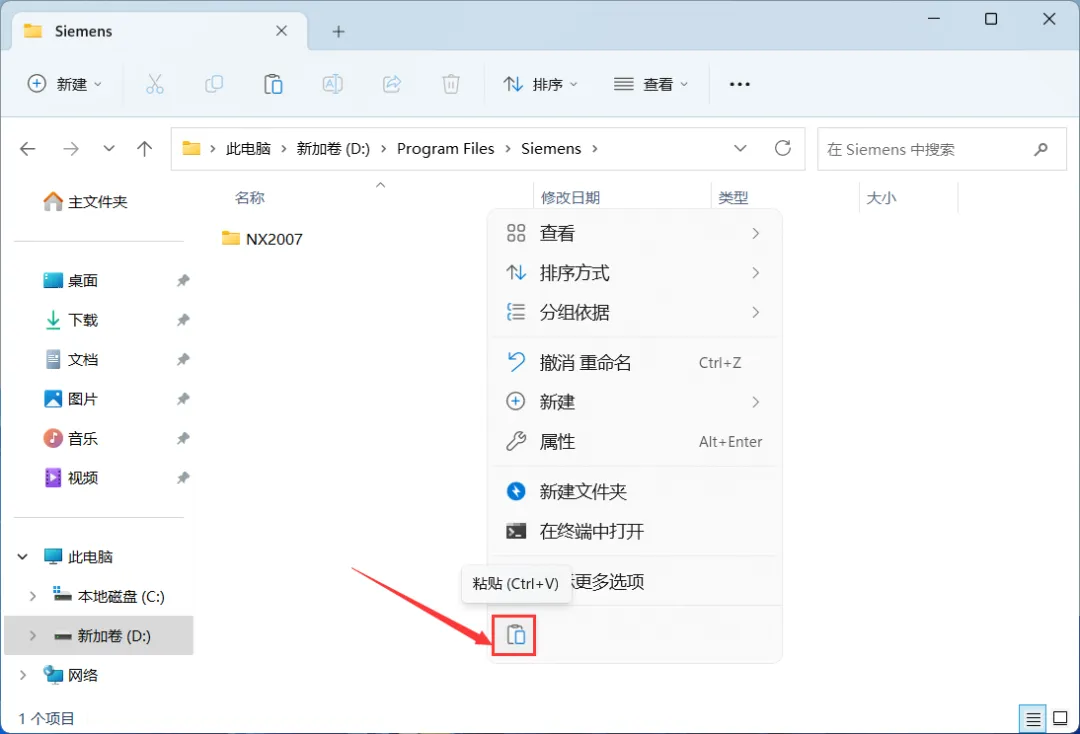Click the search box 在 Siemens 中搜索
1080x734 pixels.
[x=942, y=149]
